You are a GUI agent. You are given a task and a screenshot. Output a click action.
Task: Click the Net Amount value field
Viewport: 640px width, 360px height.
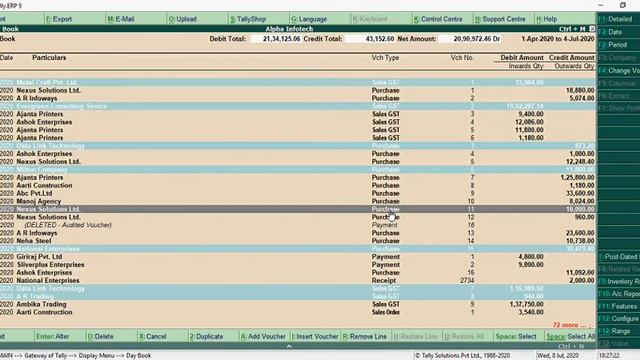(x=469, y=39)
